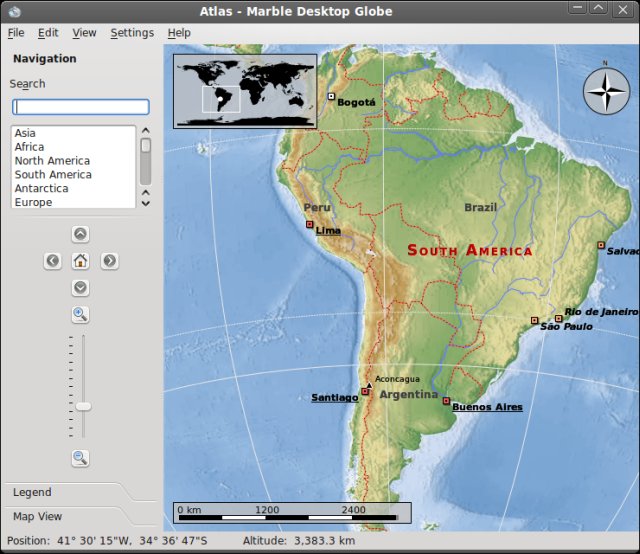Click the list scrollbar thumb
Viewport: 640px width, 554px height.
pos(146,145)
